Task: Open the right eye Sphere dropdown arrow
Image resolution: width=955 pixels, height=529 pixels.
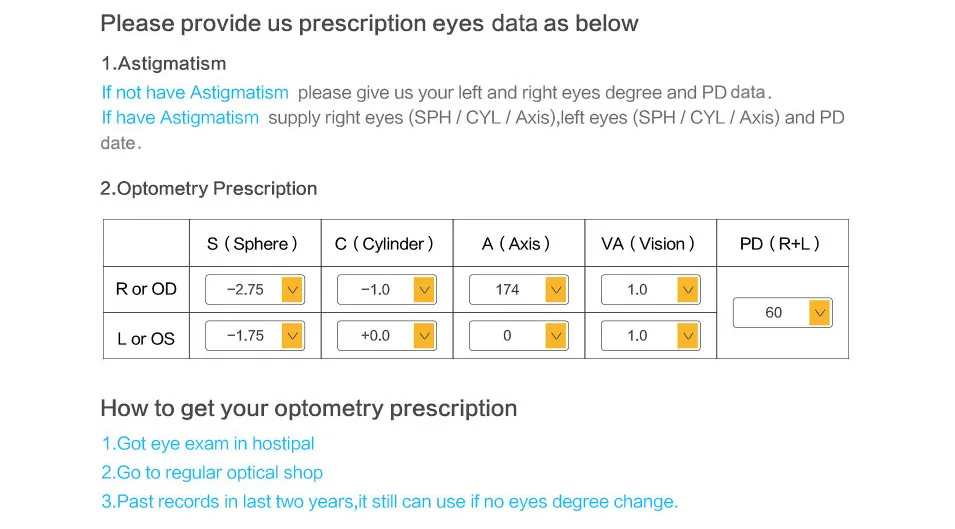Action: [292, 290]
